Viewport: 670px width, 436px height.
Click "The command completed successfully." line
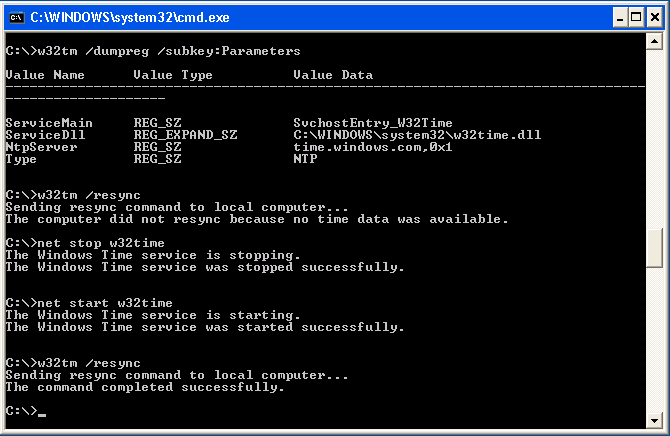point(145,387)
